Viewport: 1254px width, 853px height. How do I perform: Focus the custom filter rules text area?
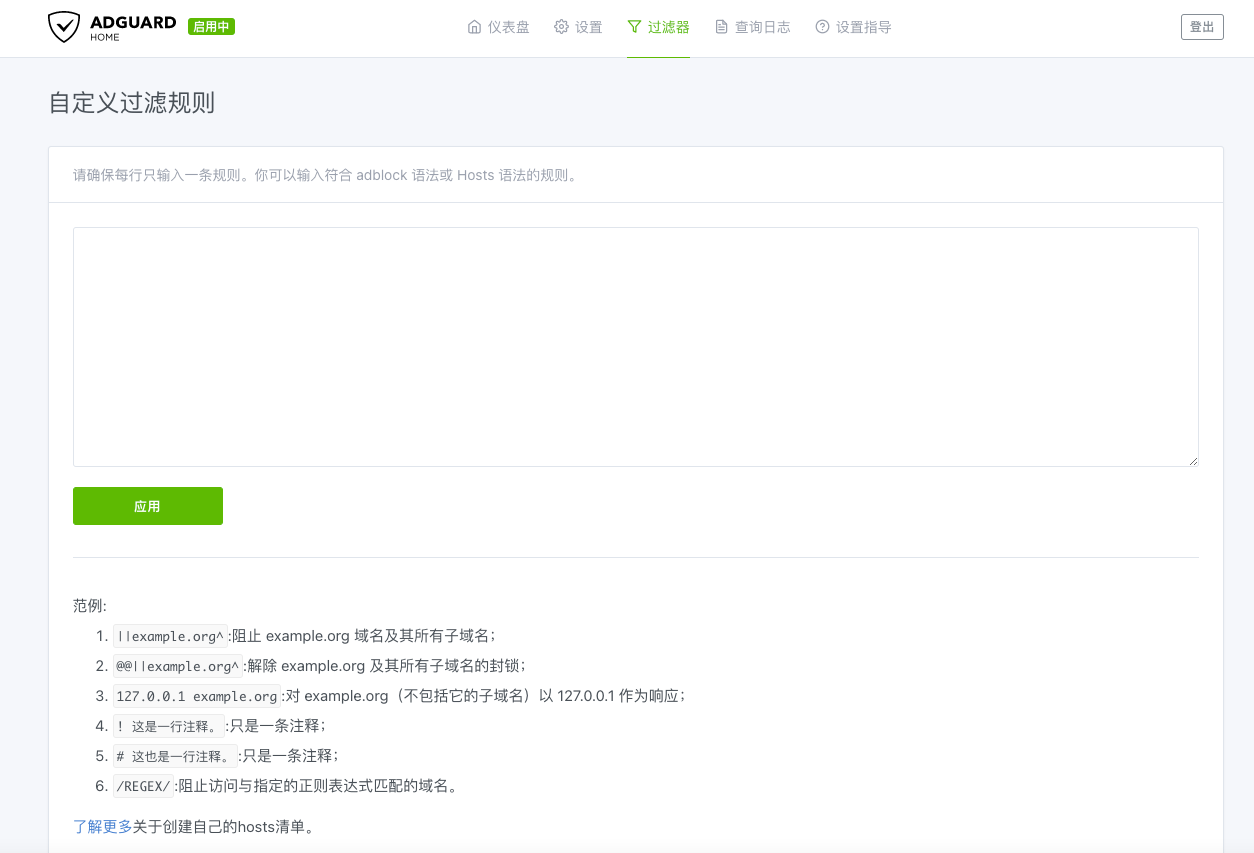pos(635,346)
